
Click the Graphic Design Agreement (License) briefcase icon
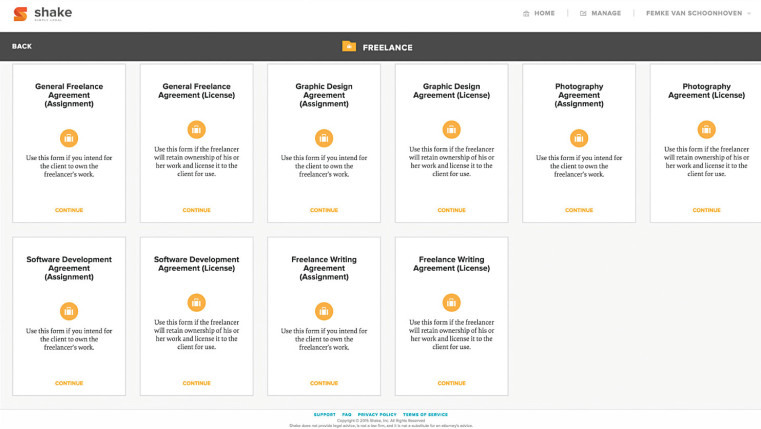452,129
